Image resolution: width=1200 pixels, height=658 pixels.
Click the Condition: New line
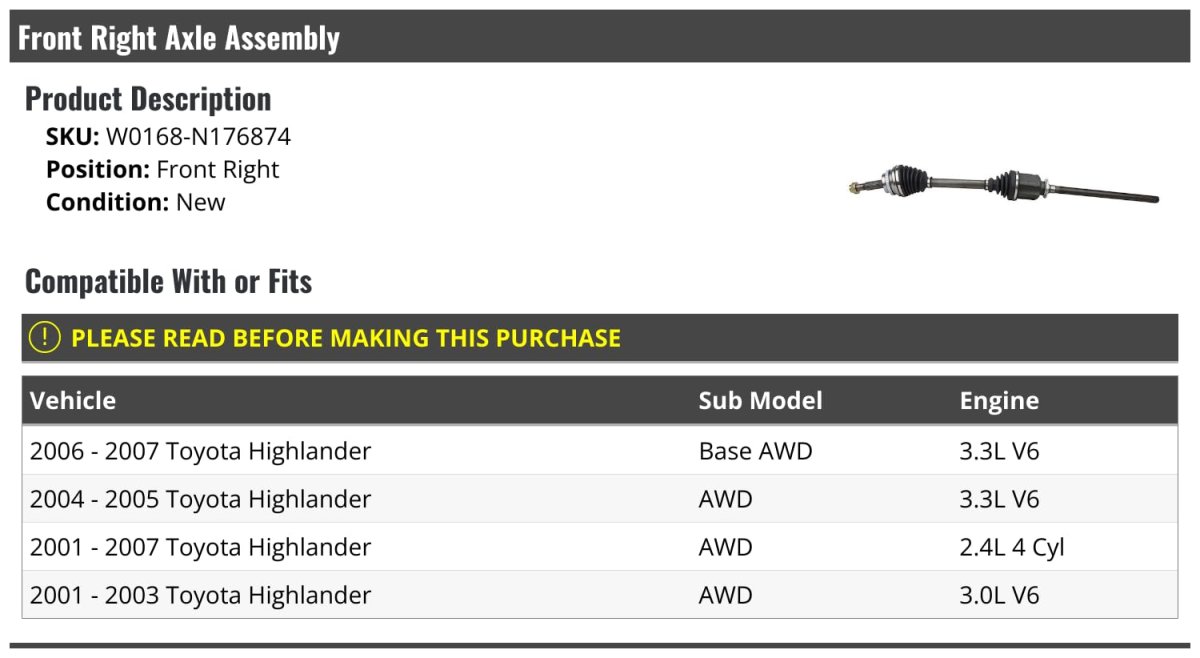pyautogui.click(x=136, y=202)
